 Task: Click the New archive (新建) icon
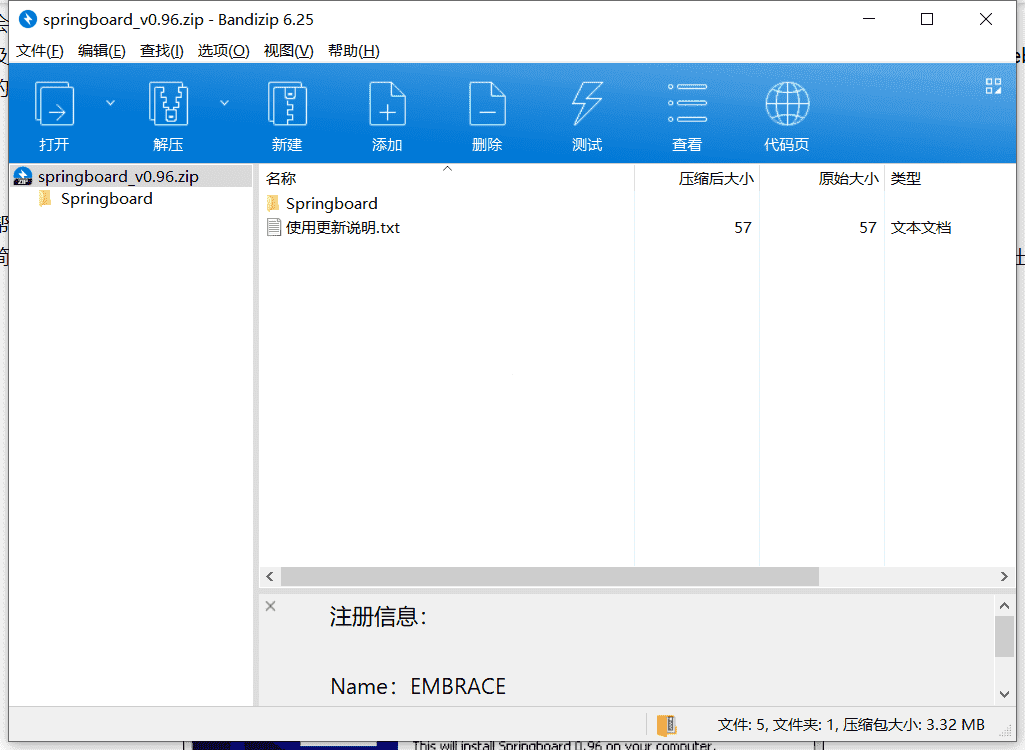[x=287, y=103]
